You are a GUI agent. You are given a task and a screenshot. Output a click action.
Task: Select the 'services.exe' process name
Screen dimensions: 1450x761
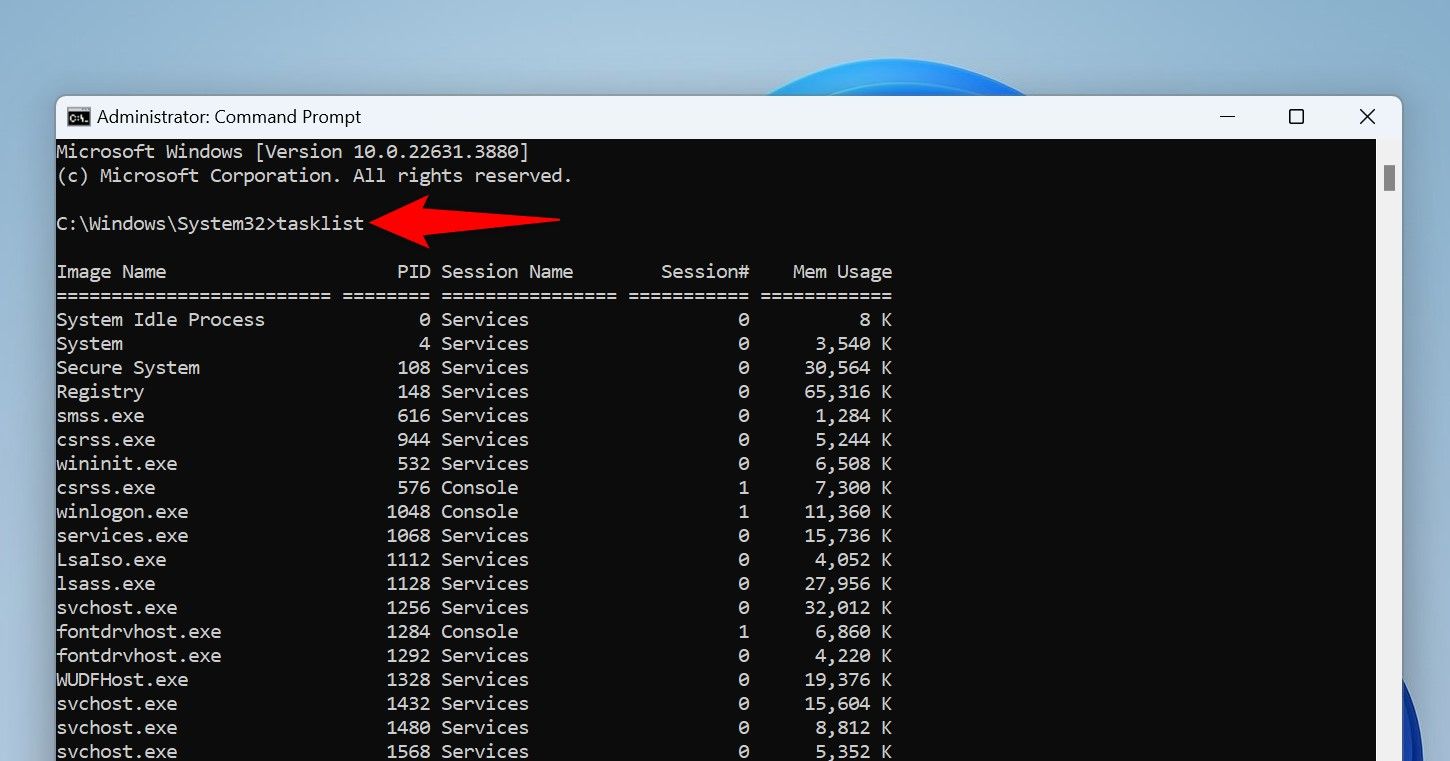122,536
